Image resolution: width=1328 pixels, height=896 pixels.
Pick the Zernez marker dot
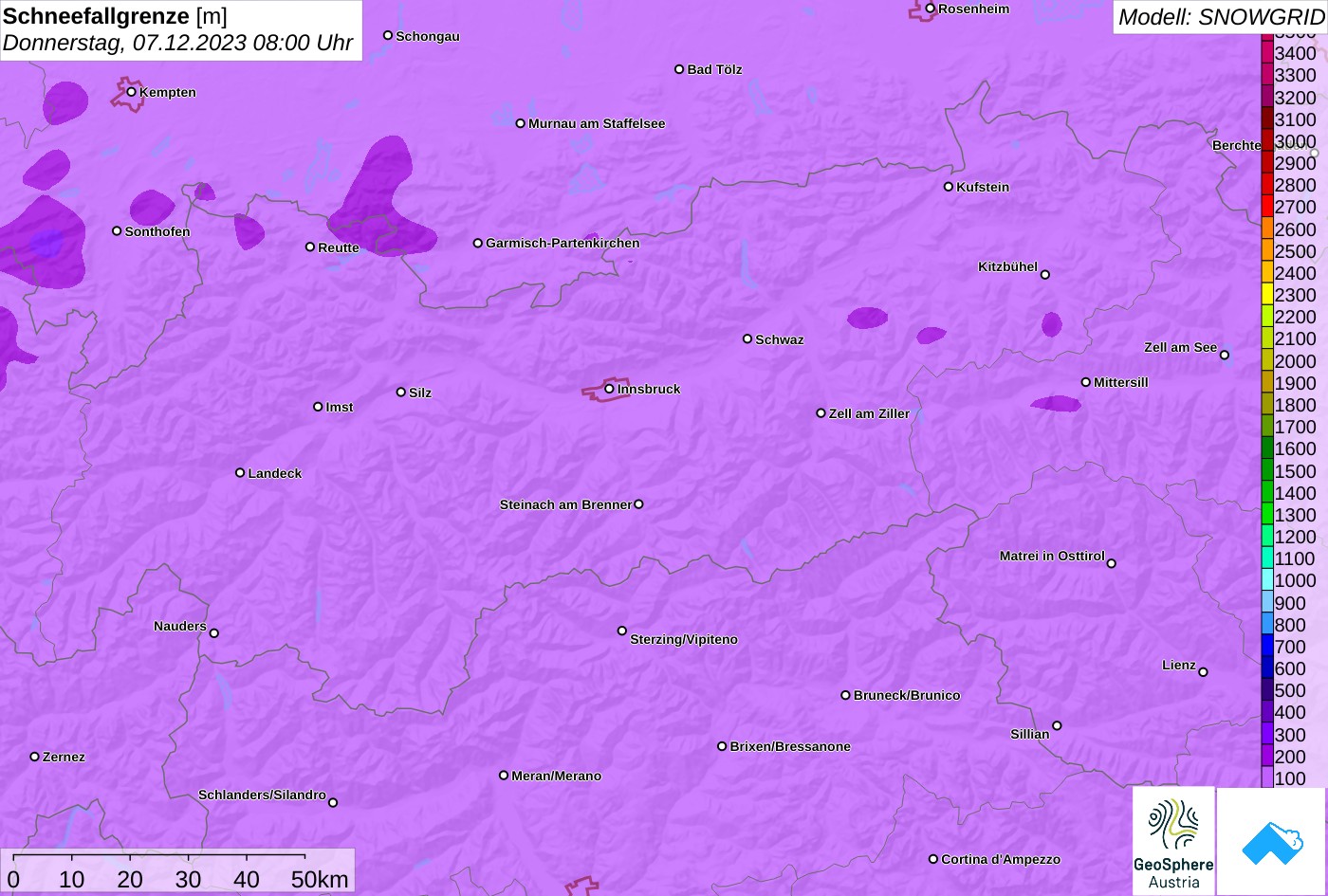tap(35, 757)
